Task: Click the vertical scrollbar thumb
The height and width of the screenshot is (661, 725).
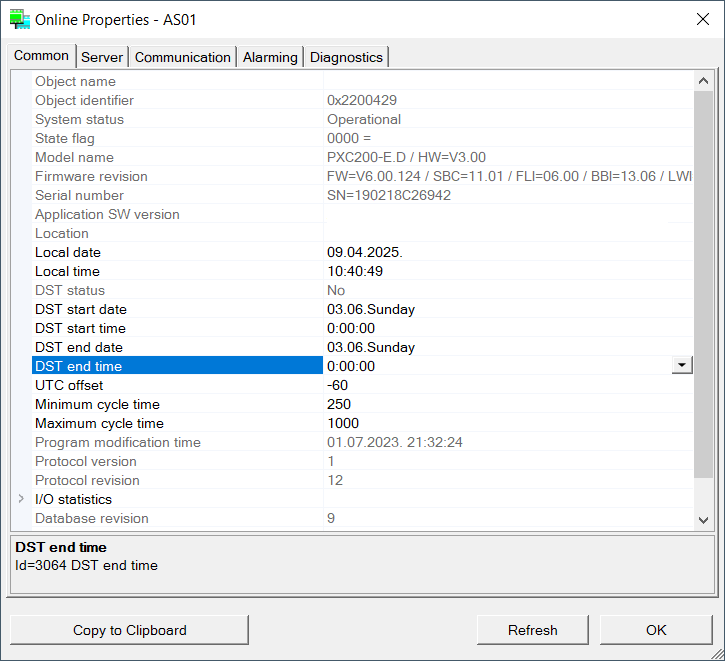Action: 703,284
